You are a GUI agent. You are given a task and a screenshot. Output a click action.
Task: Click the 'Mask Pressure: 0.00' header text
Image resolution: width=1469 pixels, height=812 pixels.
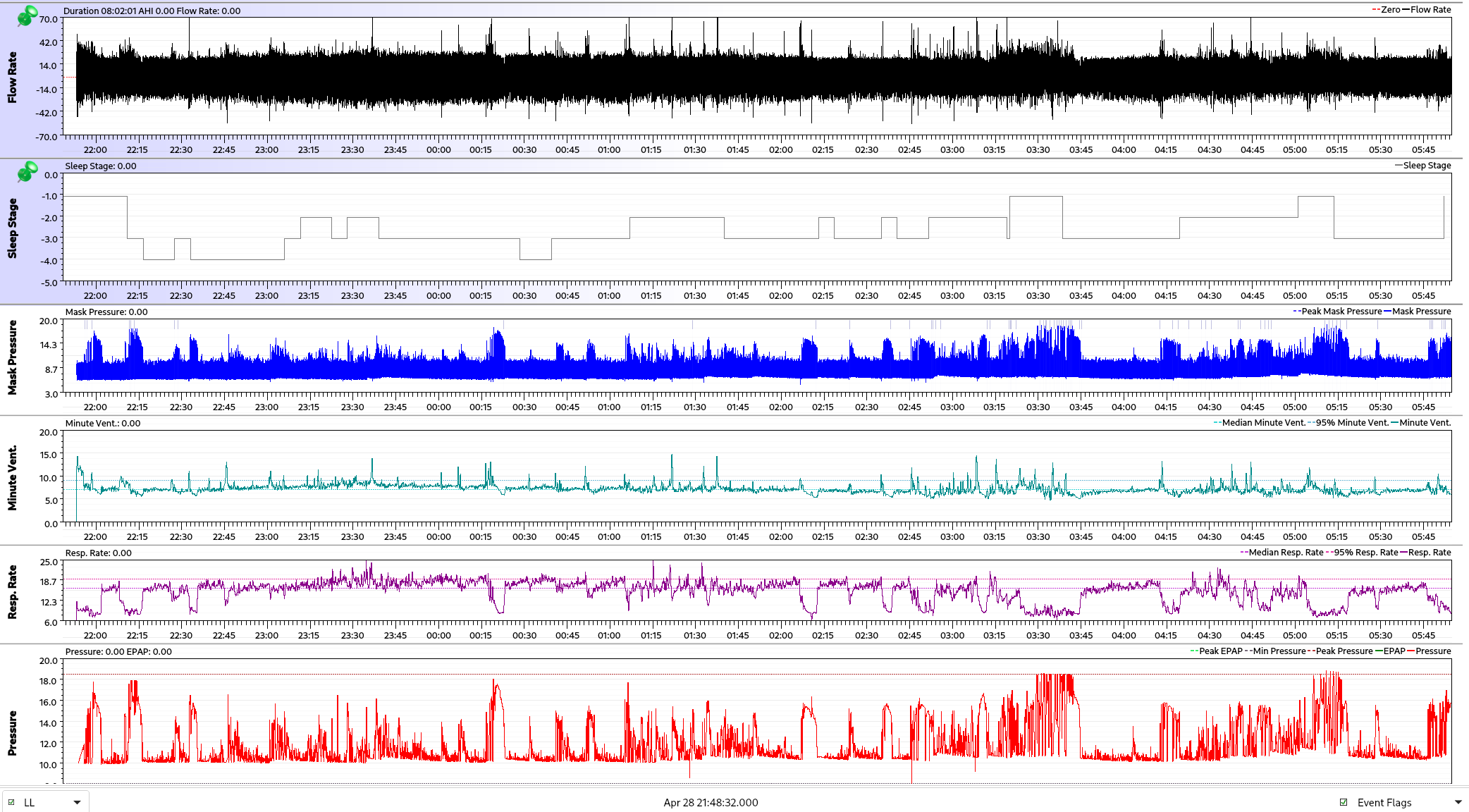[106, 312]
